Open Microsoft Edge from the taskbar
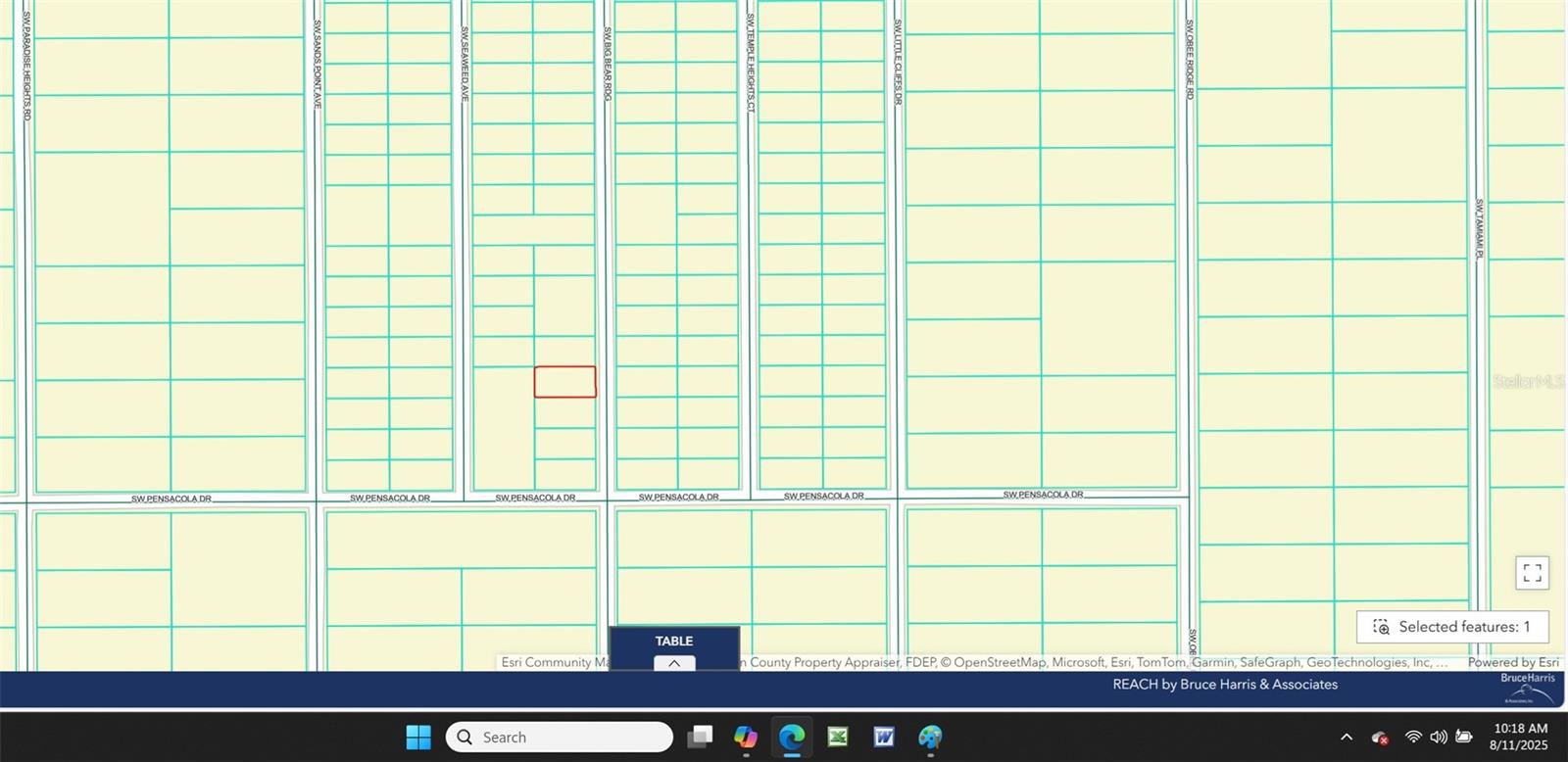 point(792,737)
